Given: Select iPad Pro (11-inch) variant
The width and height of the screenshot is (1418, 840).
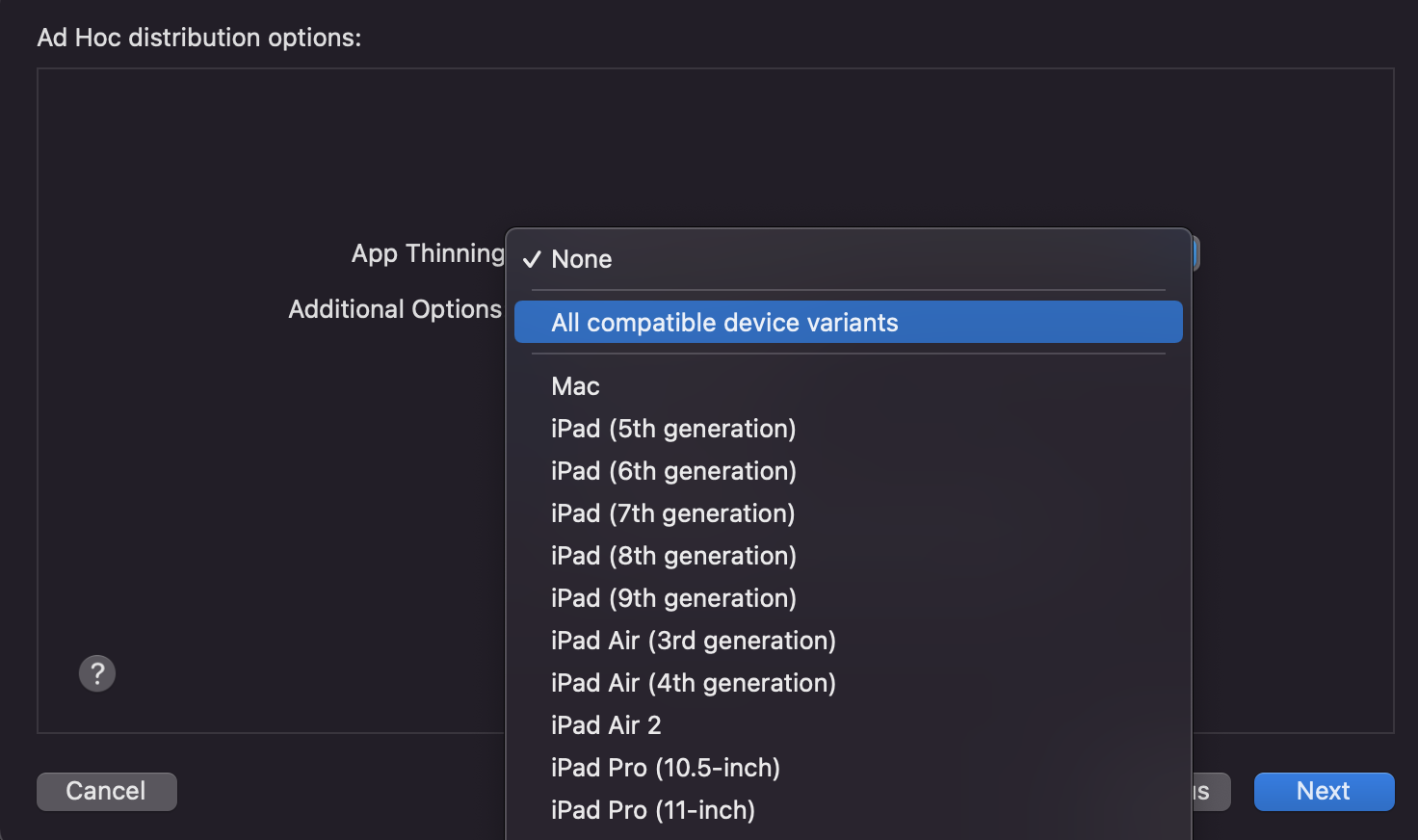Looking at the screenshot, I should pos(652,810).
